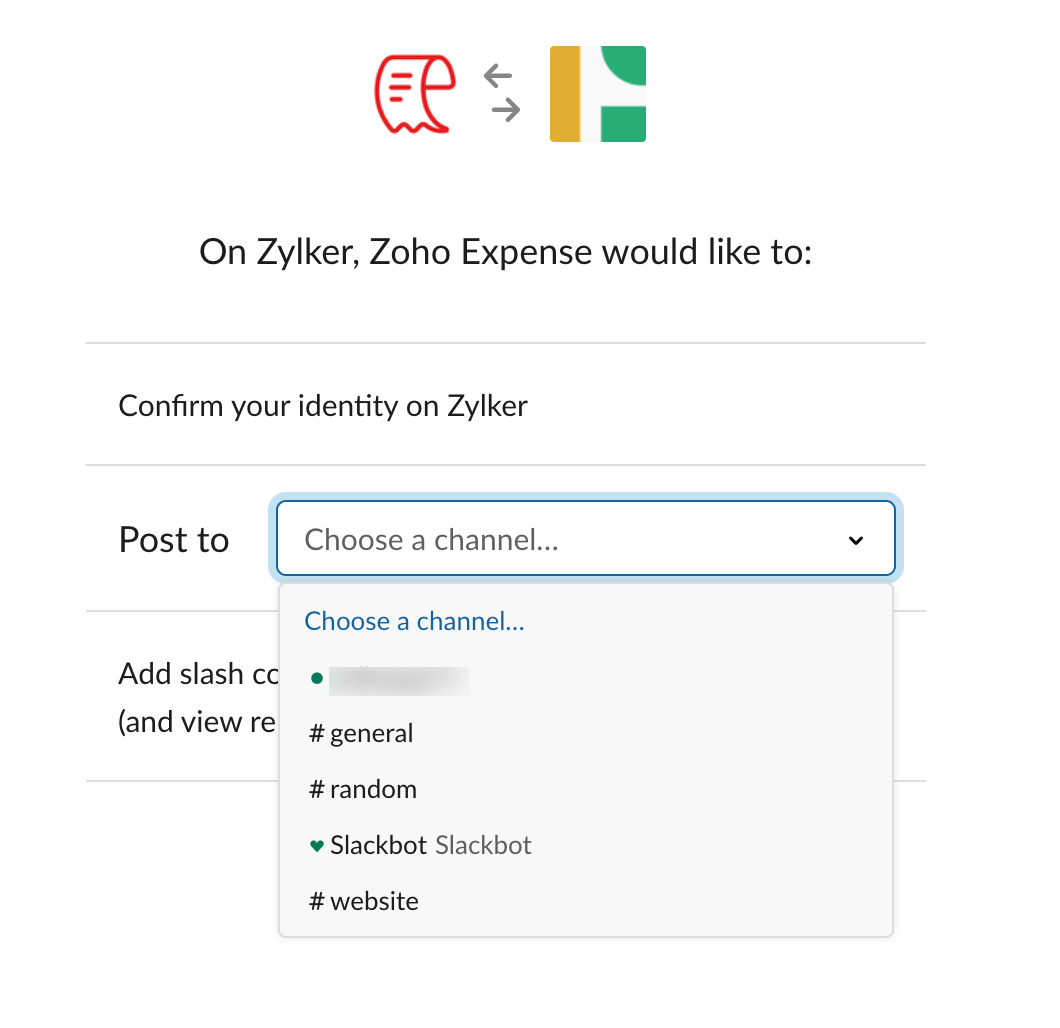Click the Zylker workspace logo
The width and height of the screenshot is (1060, 1028).
pos(598,94)
